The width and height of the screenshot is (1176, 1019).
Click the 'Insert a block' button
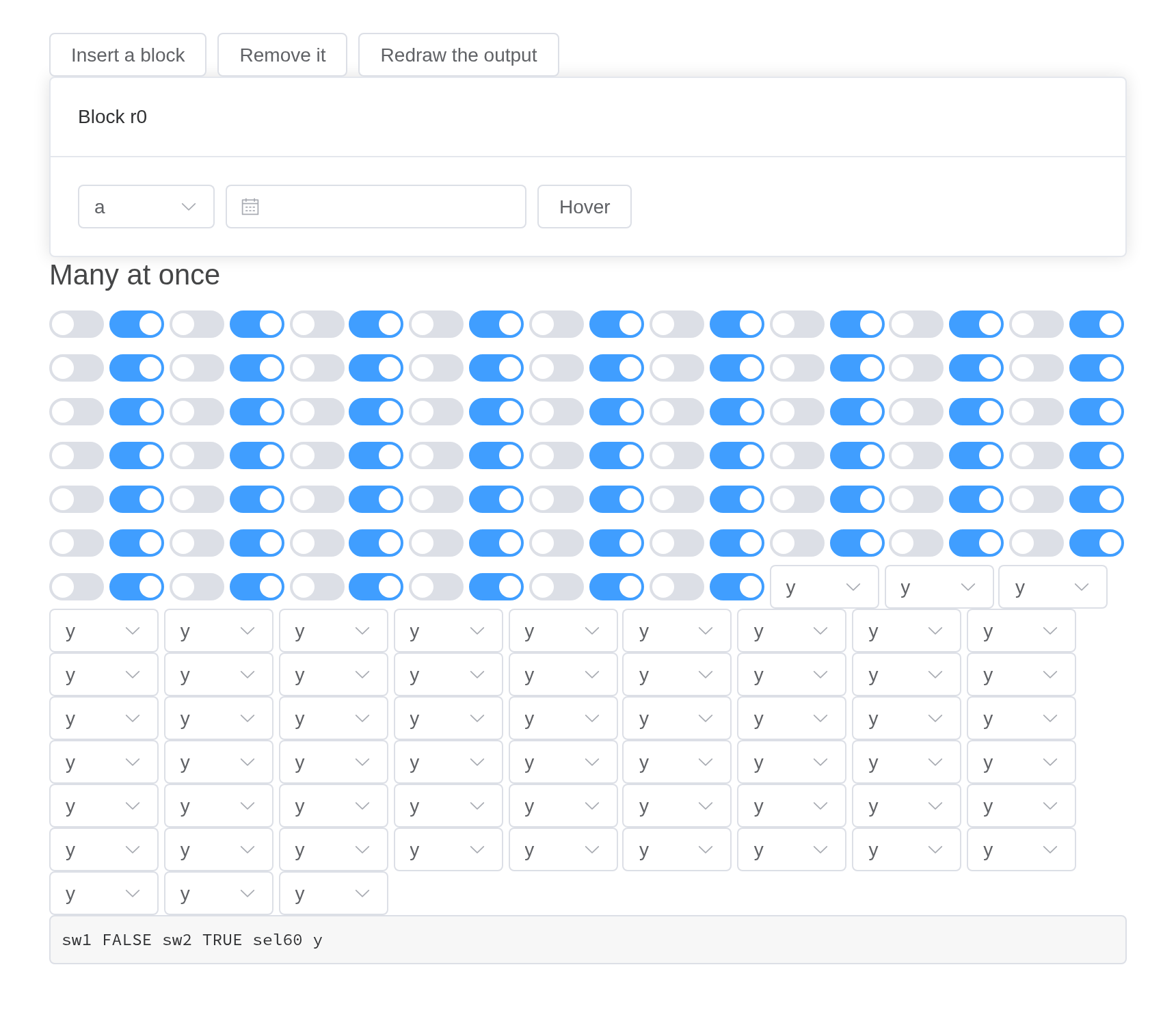[128, 55]
